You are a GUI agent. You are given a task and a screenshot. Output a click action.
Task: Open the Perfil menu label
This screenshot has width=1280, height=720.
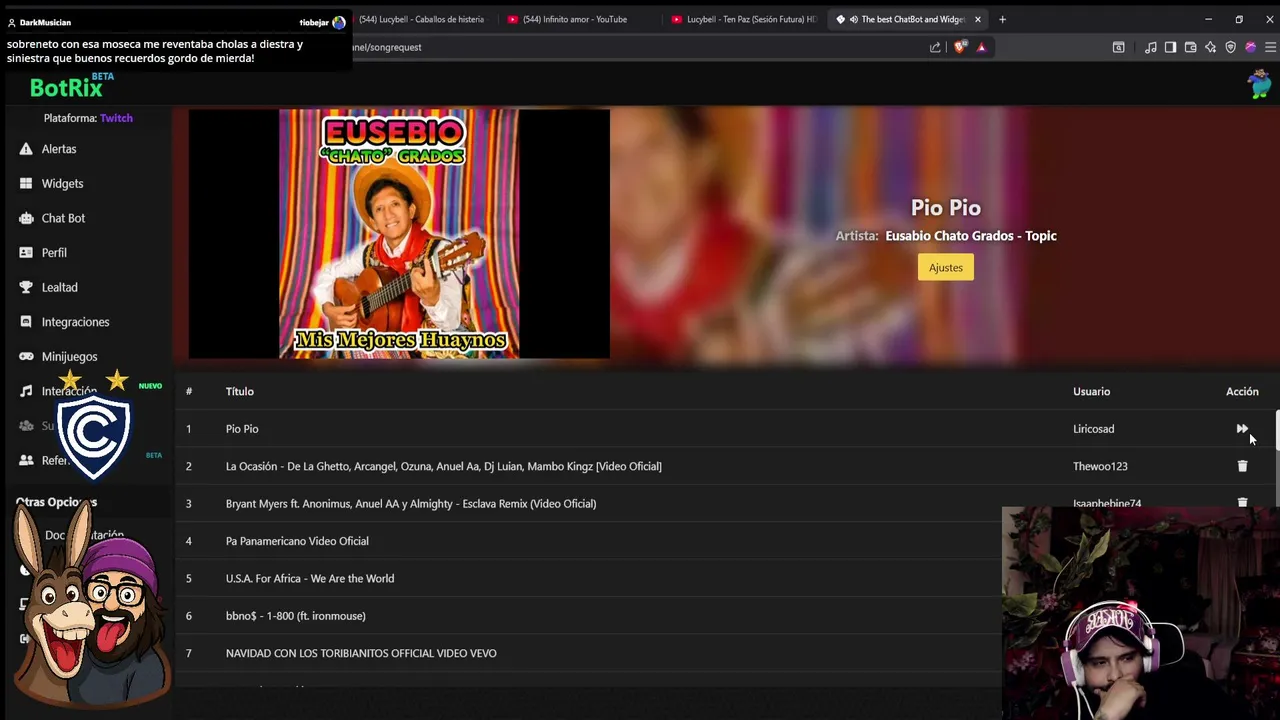[54, 253]
